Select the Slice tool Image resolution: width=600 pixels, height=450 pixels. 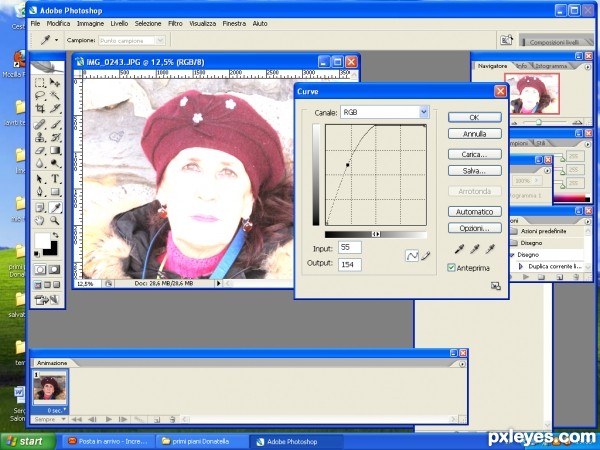point(55,108)
